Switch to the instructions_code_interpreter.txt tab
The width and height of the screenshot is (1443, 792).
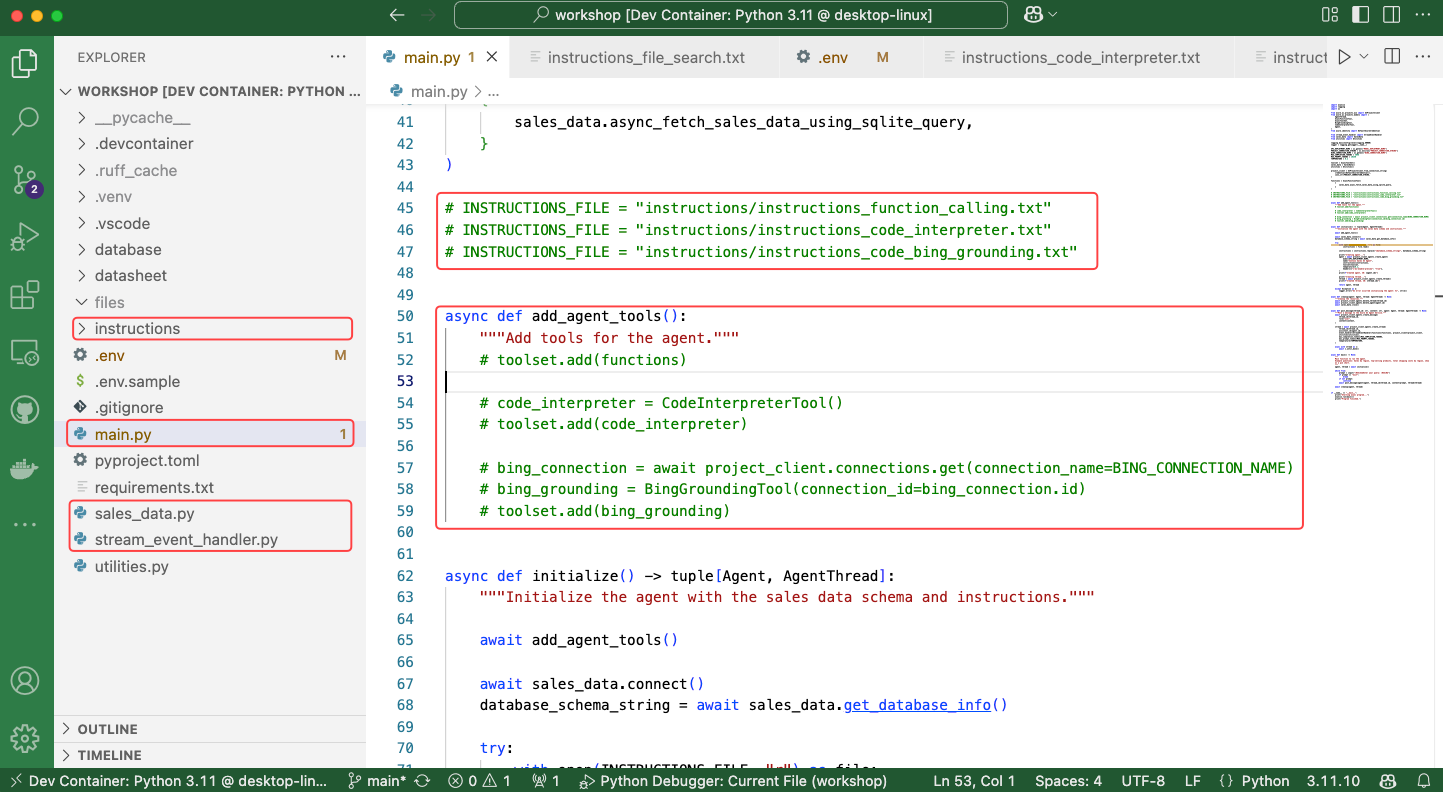coord(1080,57)
